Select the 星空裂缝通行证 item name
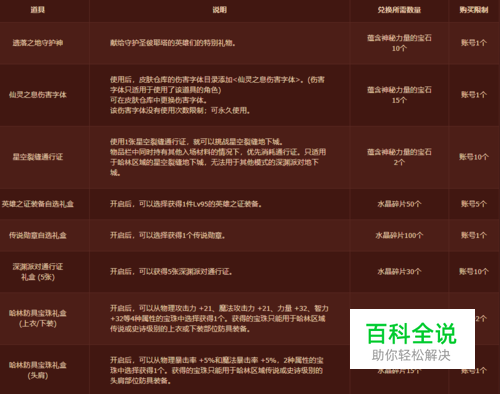The width and height of the screenshot is (500, 394). (x=38, y=157)
